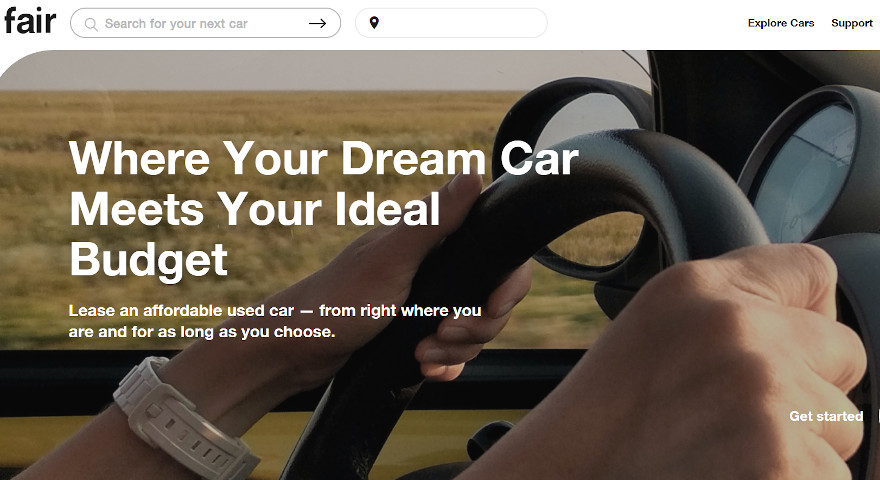
Task: Click the Get started link
Action: click(826, 416)
